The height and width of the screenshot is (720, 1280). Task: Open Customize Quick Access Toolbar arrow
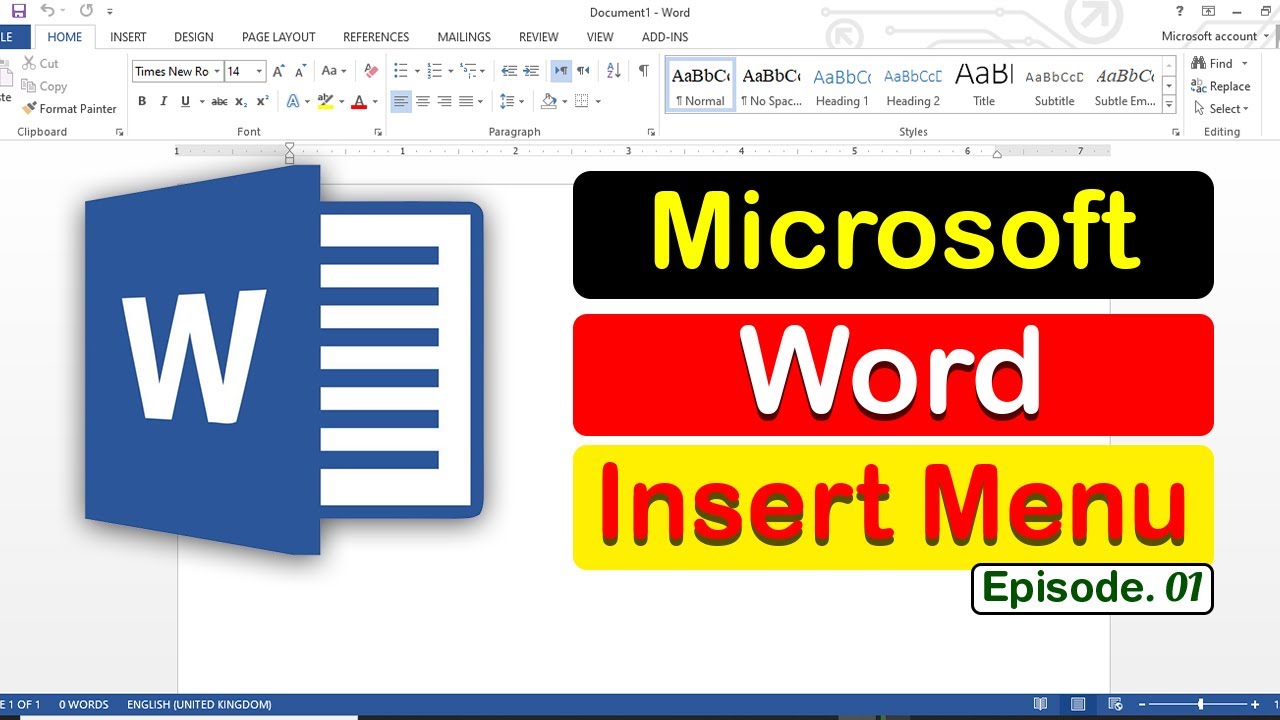(x=110, y=12)
